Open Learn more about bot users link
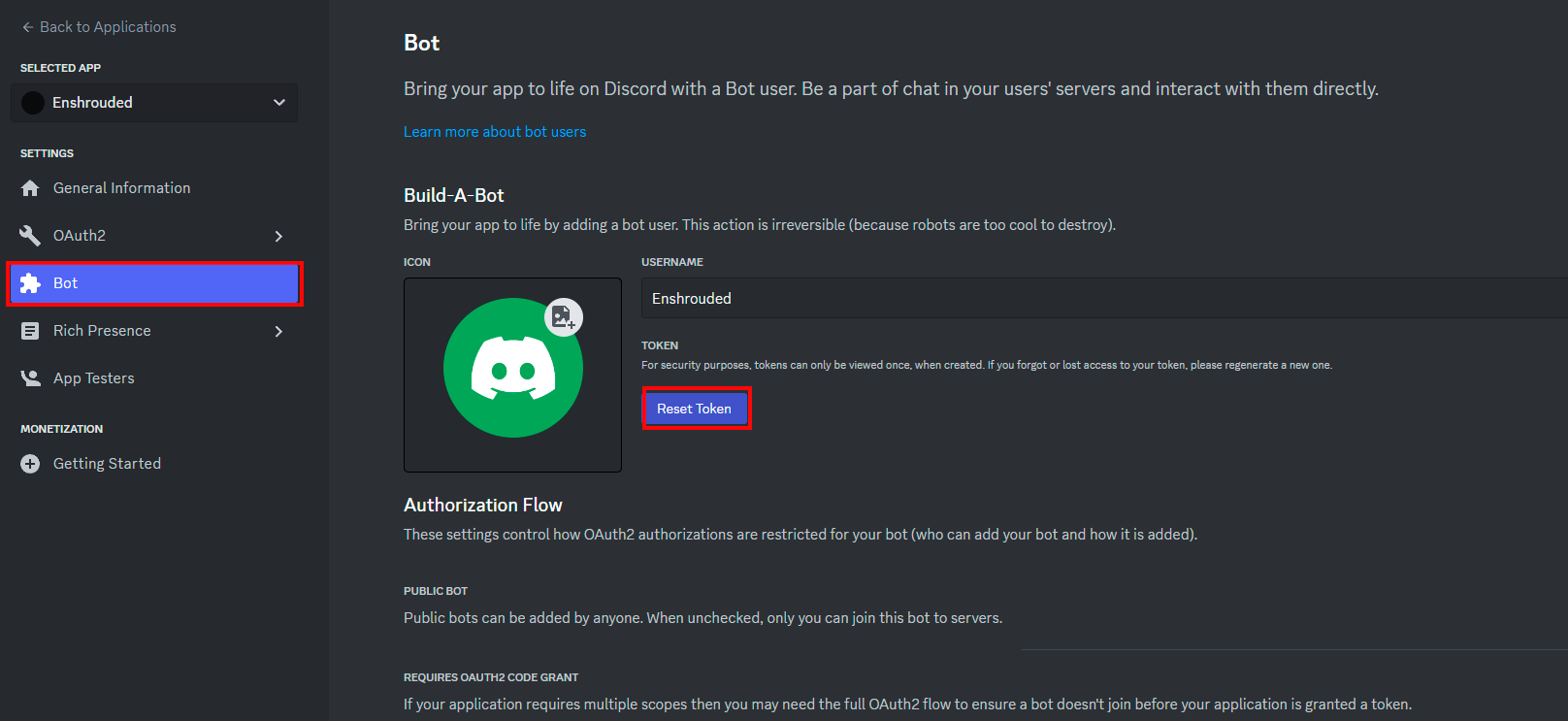1568x721 pixels. pyautogui.click(x=495, y=132)
